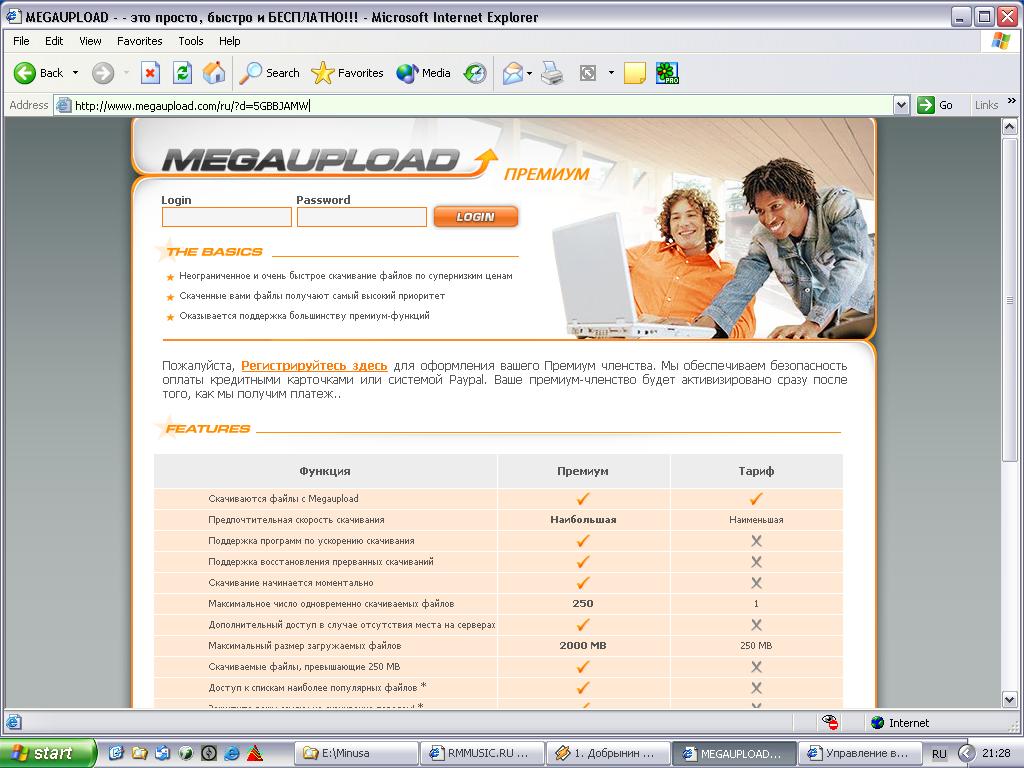Click the Megaupload logo
The image size is (1024, 768).
pos(329,161)
